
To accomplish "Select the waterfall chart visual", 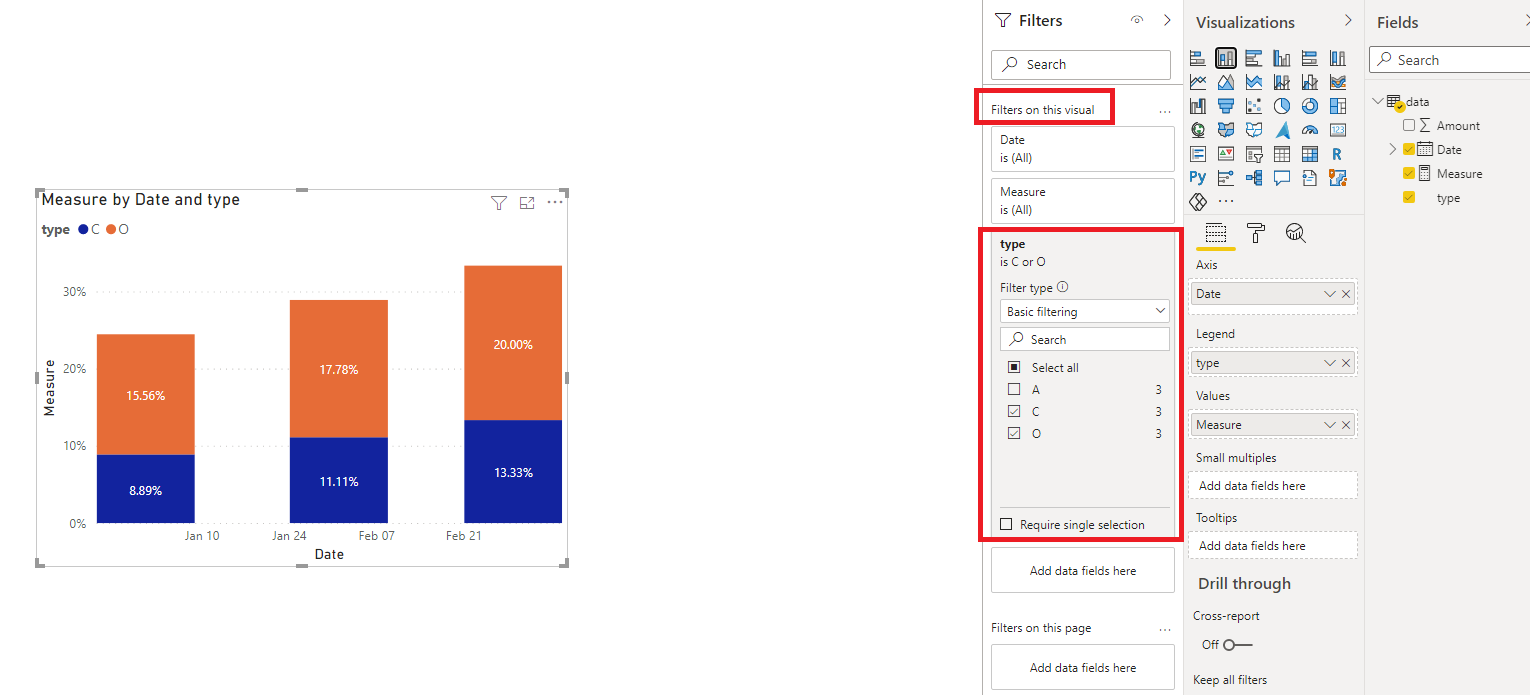I will (1198, 106).
